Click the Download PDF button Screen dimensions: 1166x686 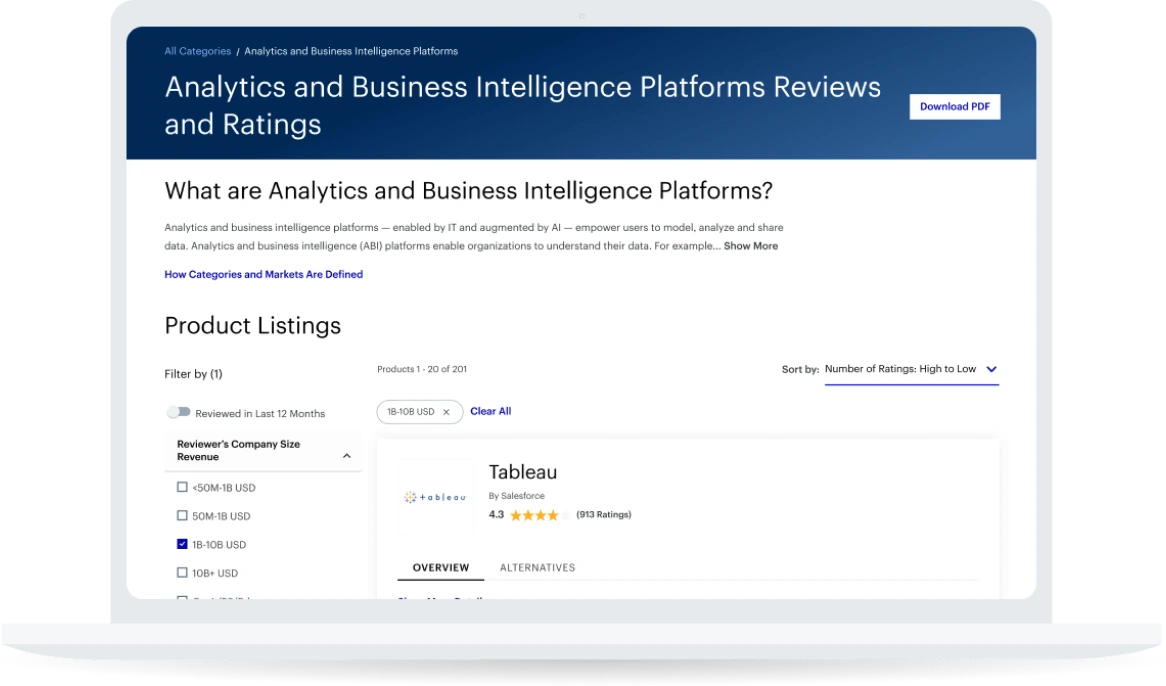954,107
